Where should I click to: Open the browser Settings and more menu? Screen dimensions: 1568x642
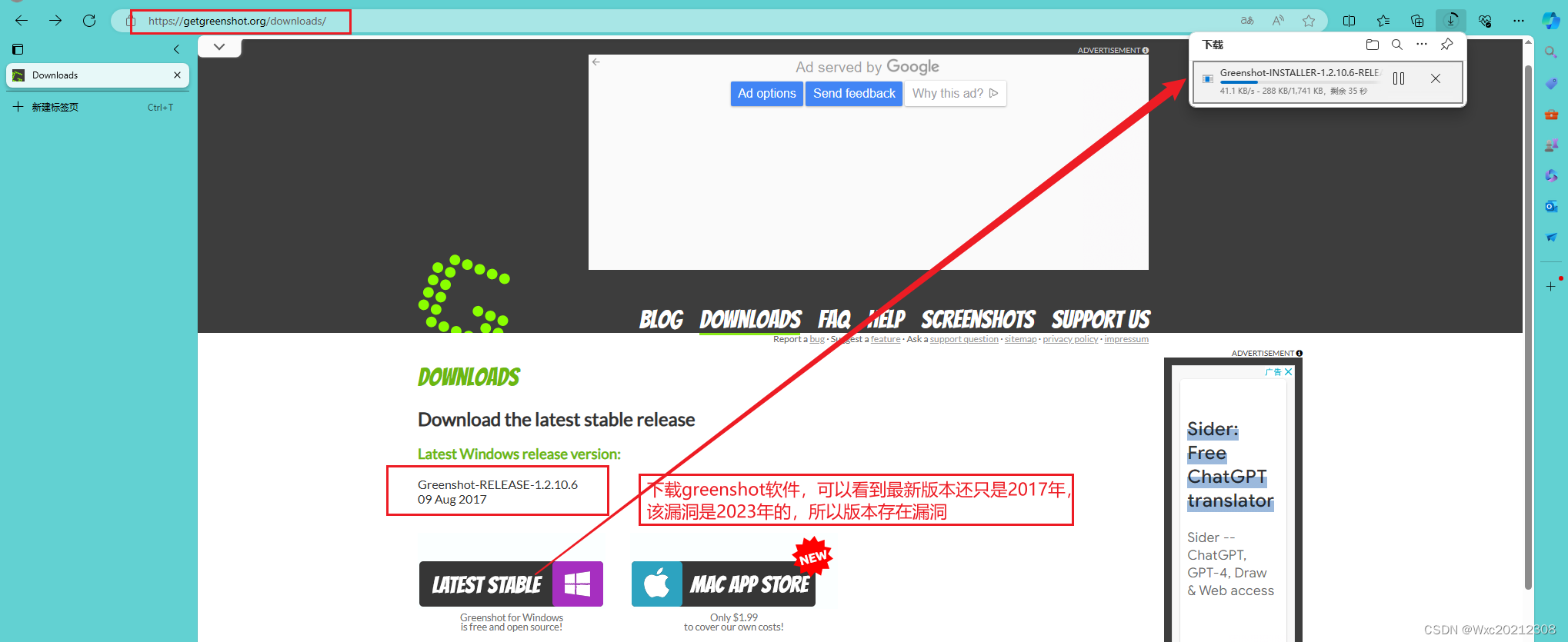(x=1518, y=21)
